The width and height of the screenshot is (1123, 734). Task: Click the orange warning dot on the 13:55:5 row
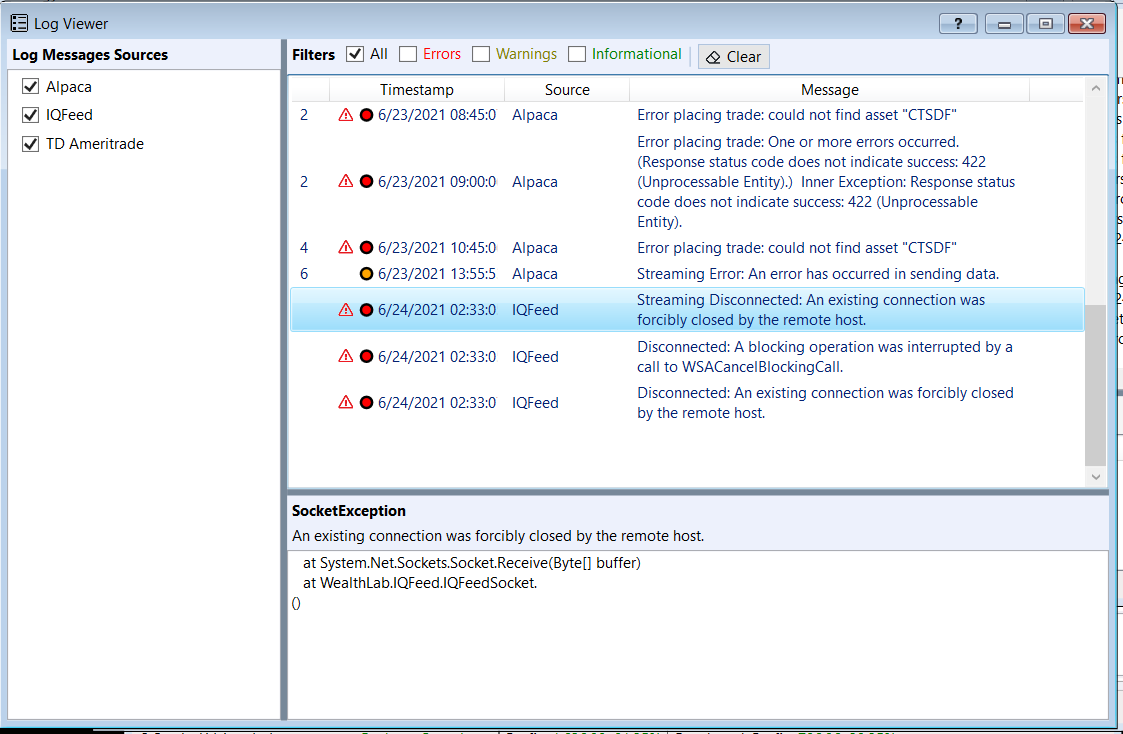(x=366, y=274)
